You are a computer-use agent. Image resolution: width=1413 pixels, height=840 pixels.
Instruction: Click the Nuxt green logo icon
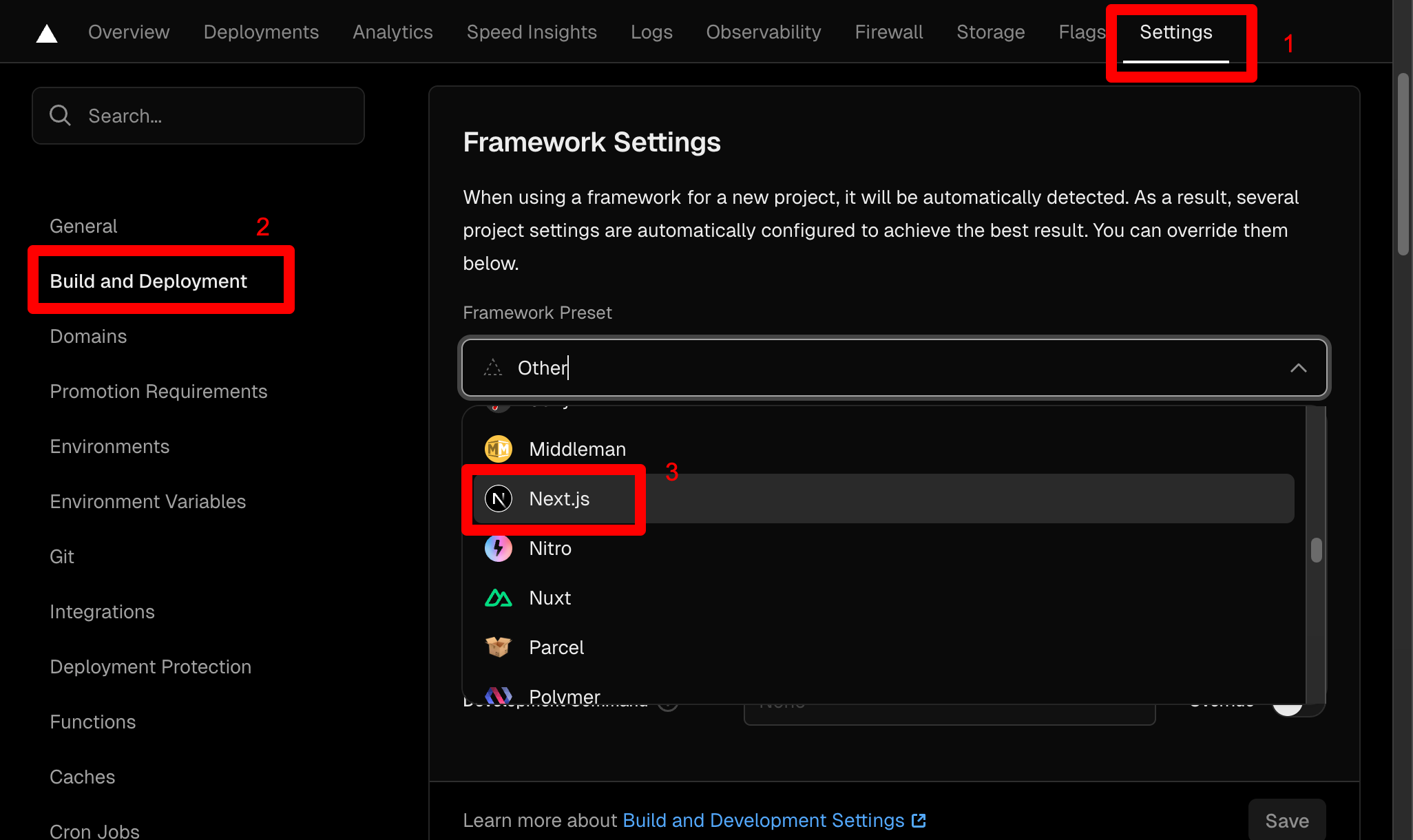499,598
